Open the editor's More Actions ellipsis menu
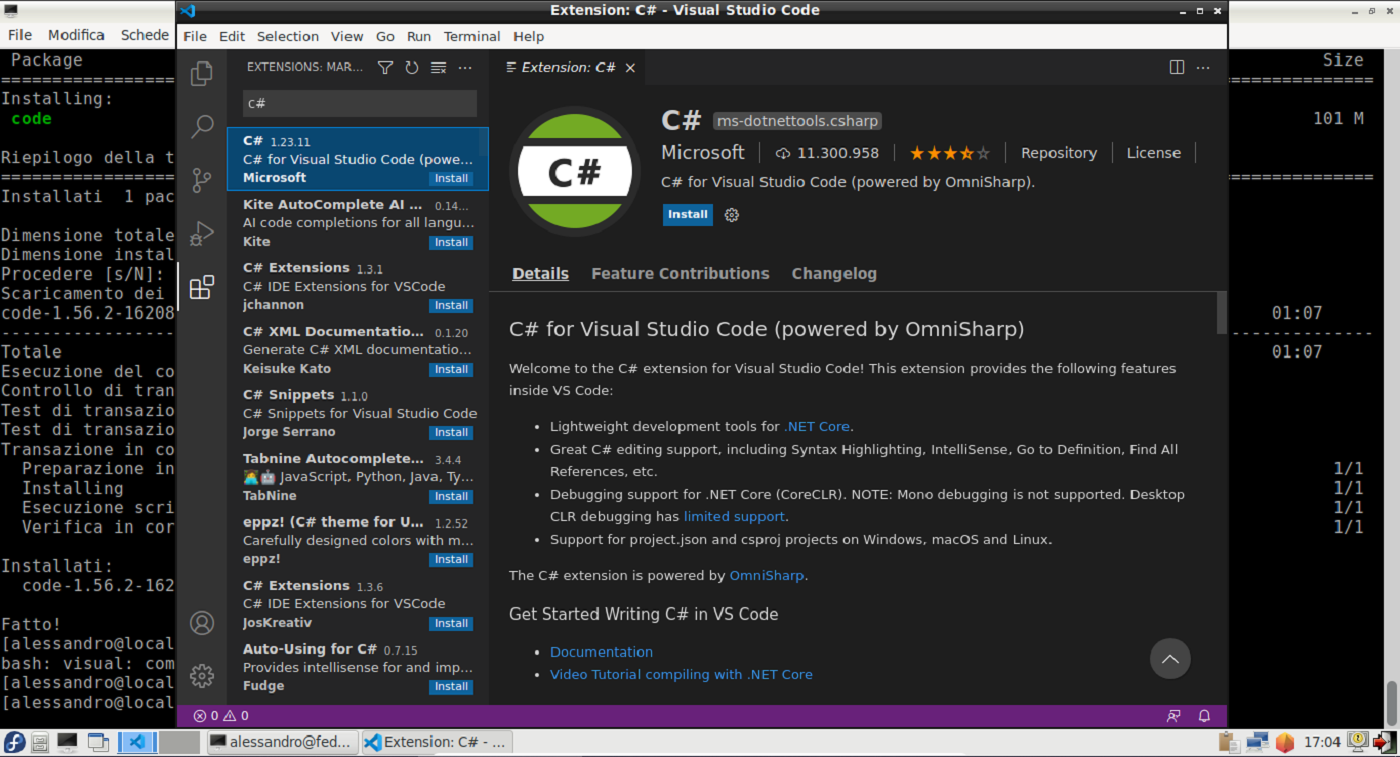The width and height of the screenshot is (1400, 757). (1202, 67)
